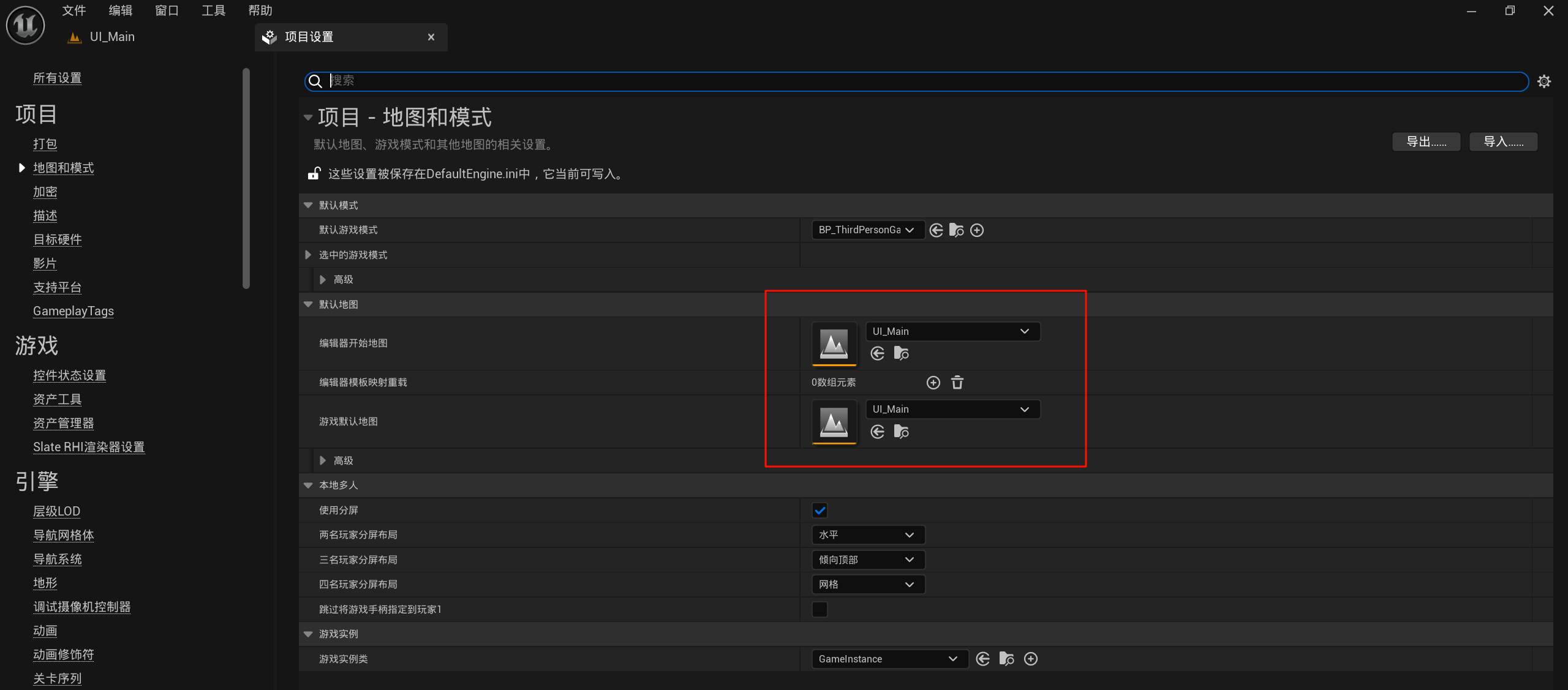Open the 编辑器开始地图 UI_Main dropdown

(x=952, y=331)
